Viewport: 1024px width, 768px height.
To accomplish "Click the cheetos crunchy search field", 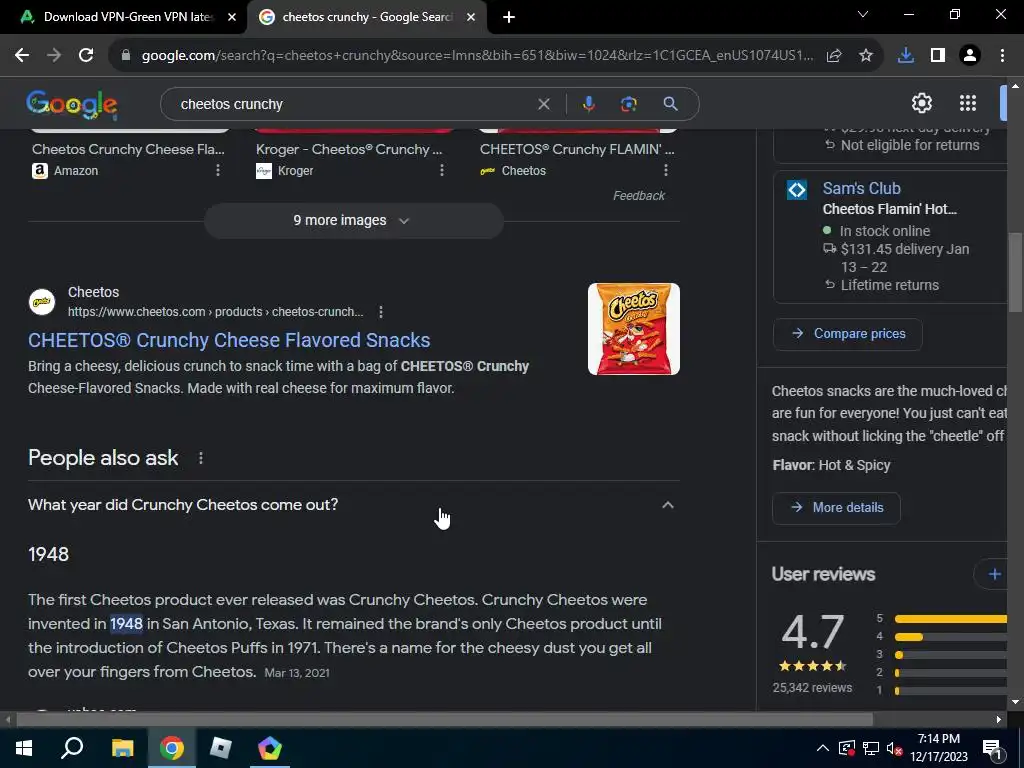I will point(353,104).
